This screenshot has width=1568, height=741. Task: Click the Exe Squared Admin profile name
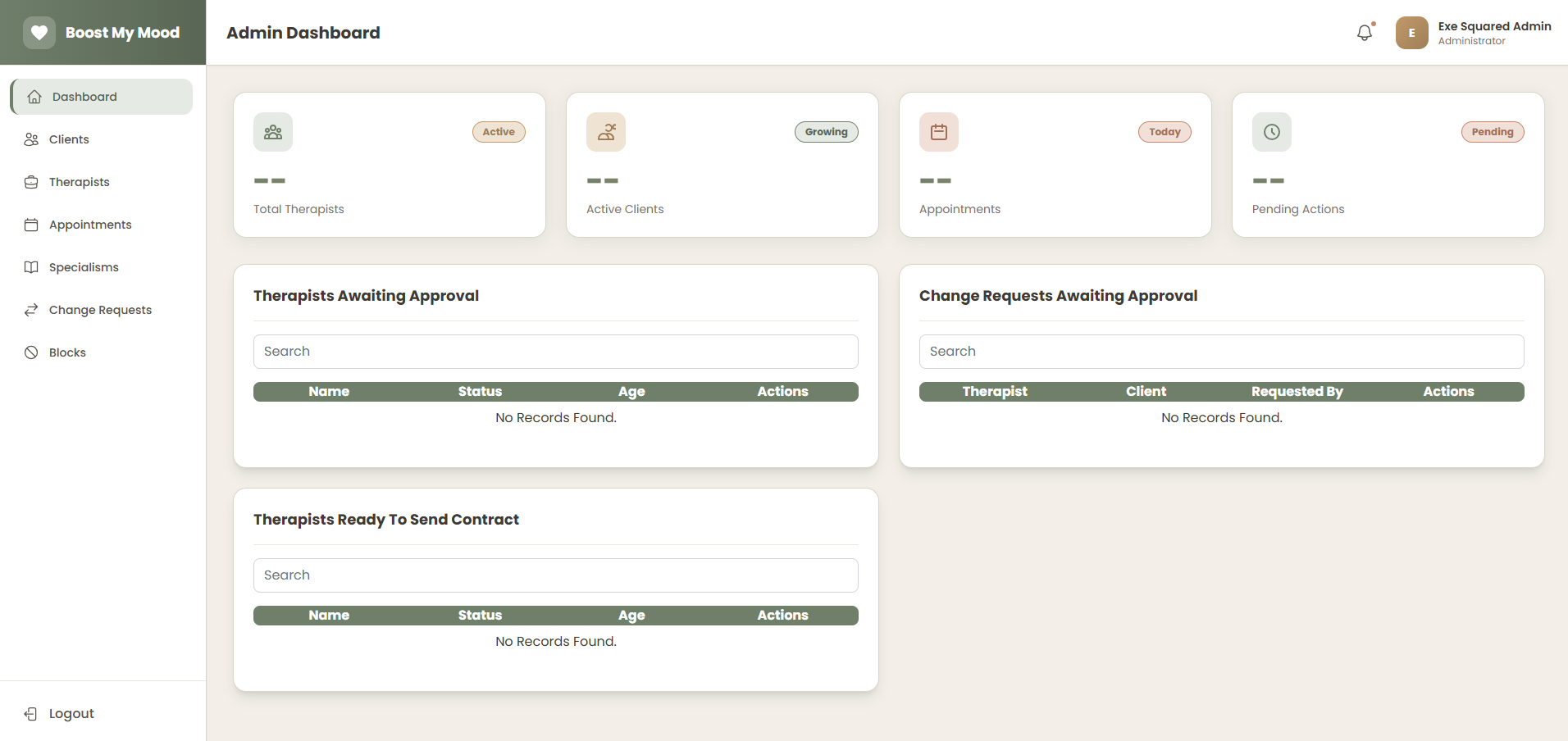[1494, 26]
